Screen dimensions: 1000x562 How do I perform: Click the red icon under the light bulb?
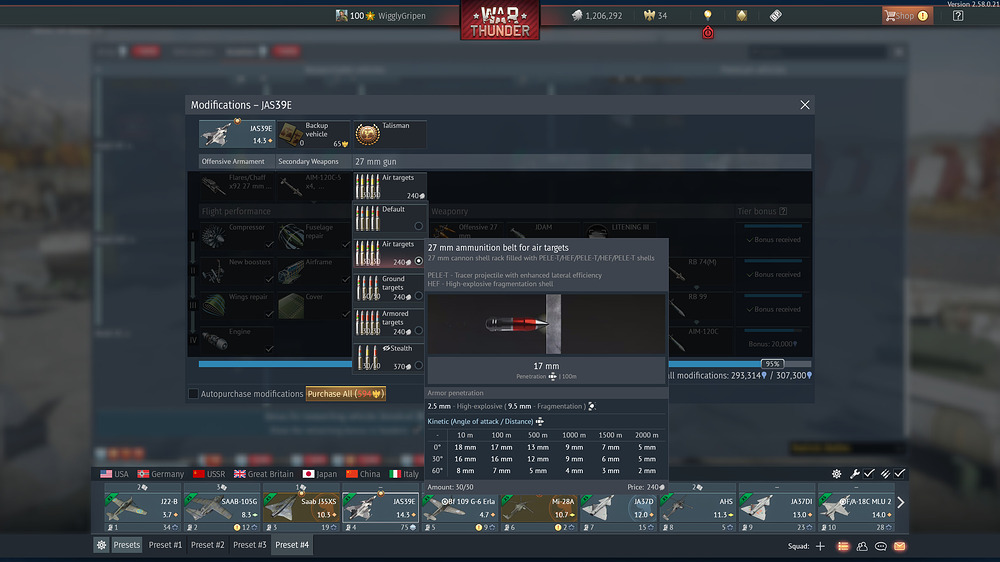click(x=708, y=33)
